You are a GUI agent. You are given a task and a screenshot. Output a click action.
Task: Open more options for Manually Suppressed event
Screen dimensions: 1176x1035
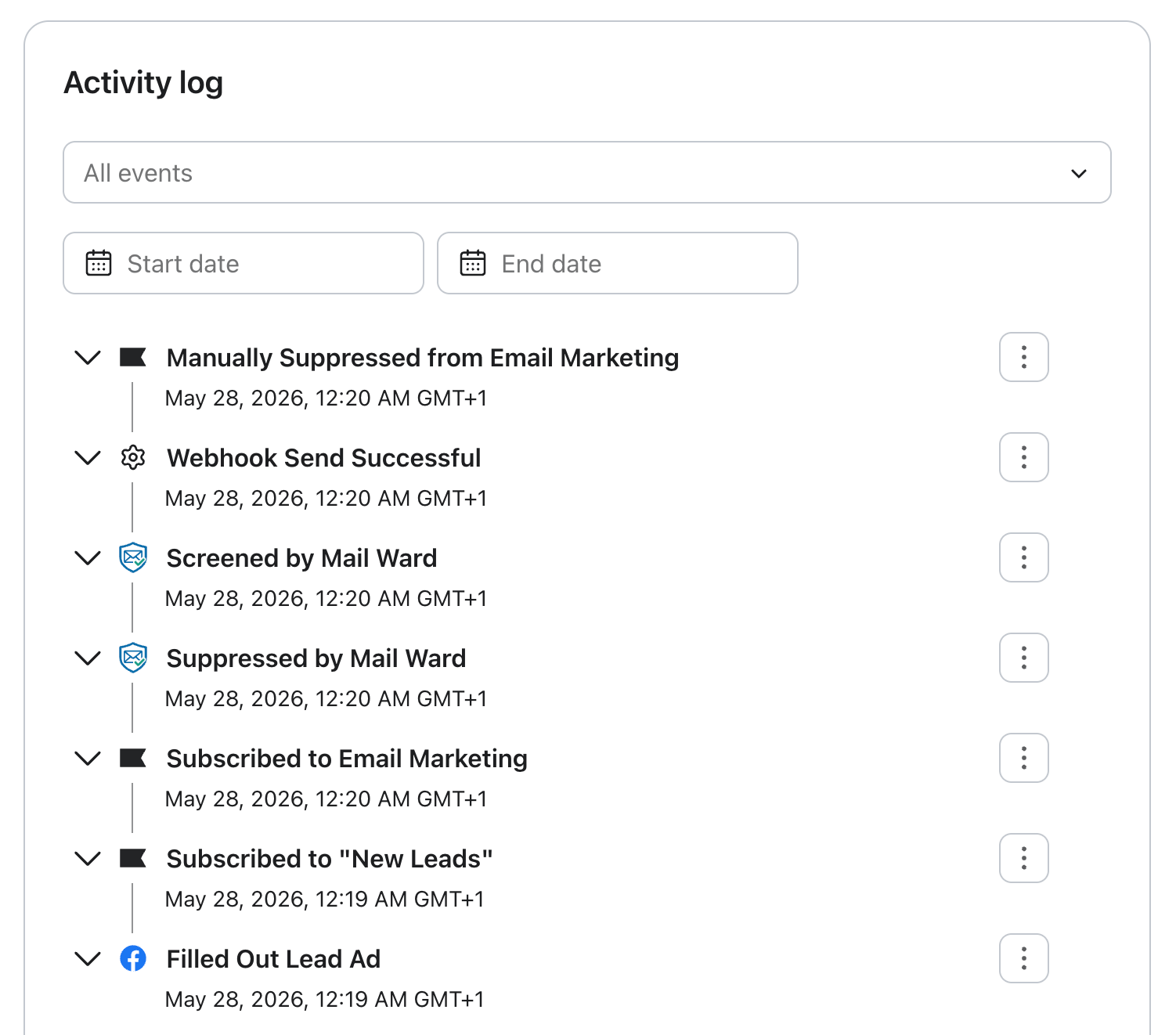click(1024, 357)
